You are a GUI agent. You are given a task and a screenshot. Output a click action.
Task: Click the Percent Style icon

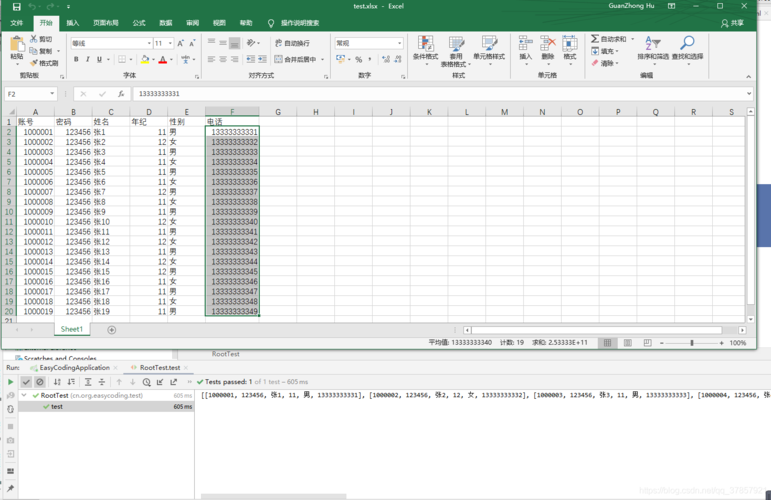coord(358,59)
